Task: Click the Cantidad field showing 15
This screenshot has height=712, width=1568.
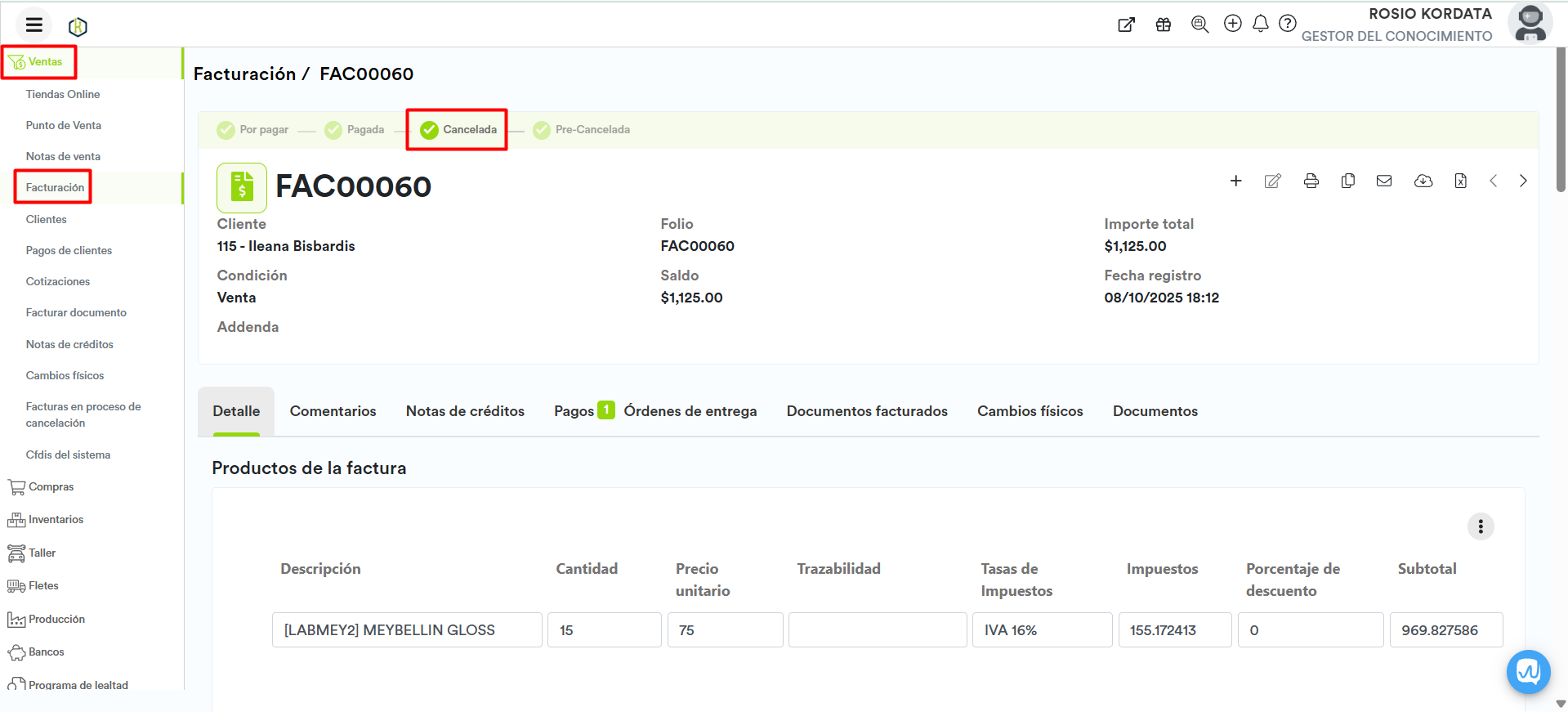Action: pos(604,630)
